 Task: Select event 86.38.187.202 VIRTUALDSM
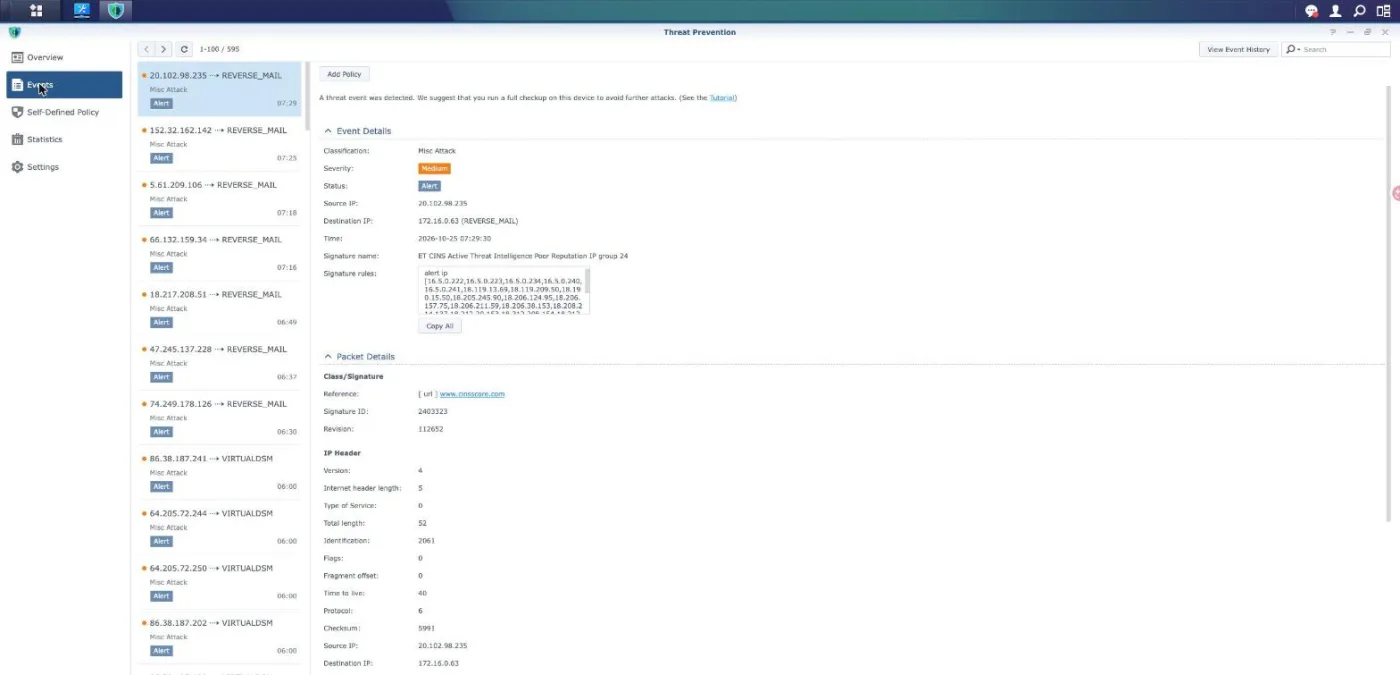219,637
